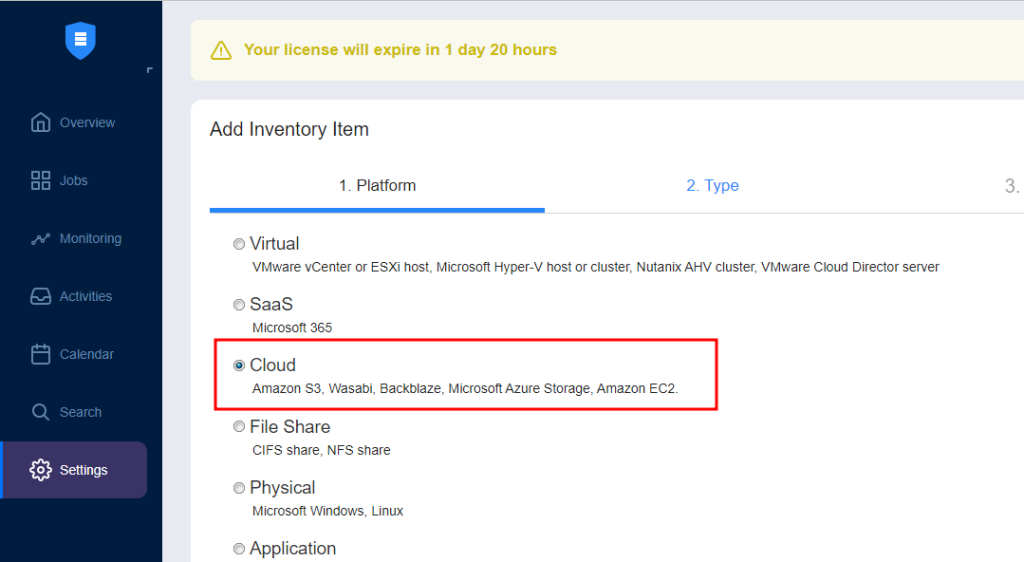Open the Activities inbox icon

(x=40, y=296)
